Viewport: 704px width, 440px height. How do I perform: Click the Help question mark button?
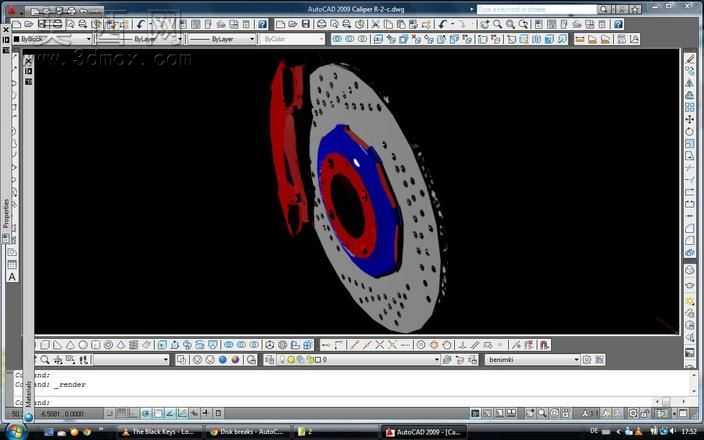click(x=618, y=24)
